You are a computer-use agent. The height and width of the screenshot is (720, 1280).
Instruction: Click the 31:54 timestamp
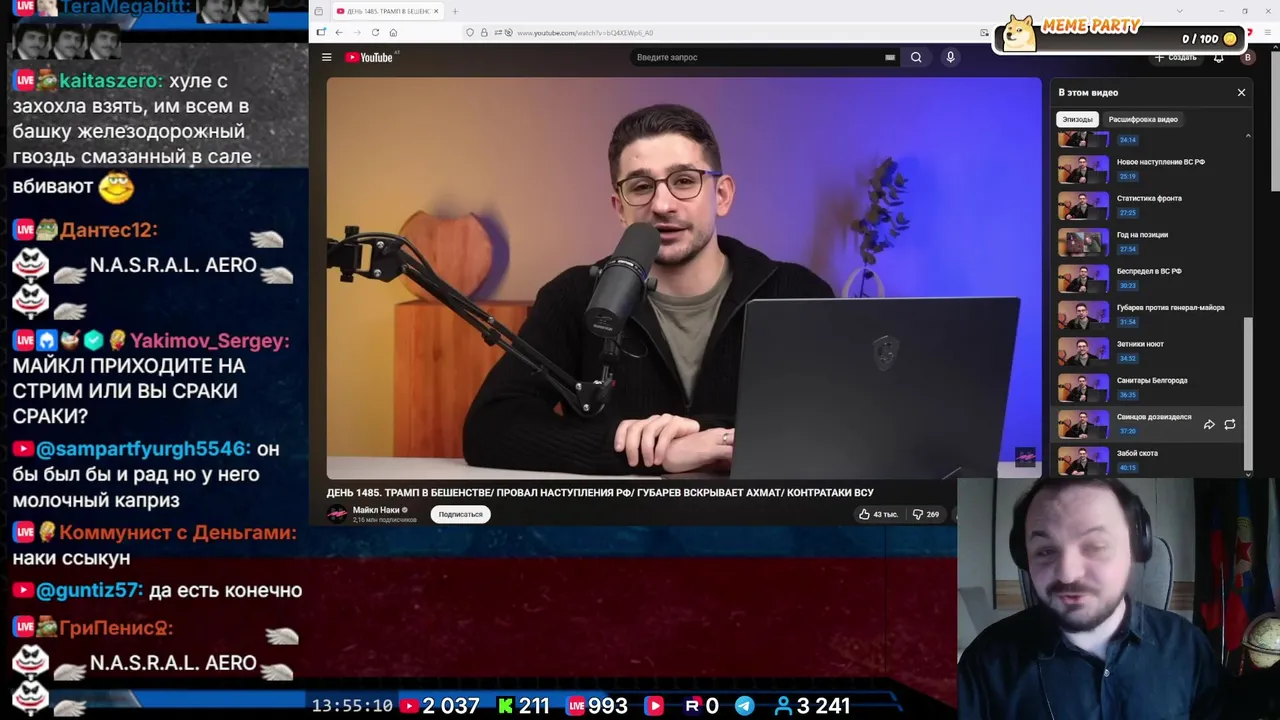[x=1128, y=322]
